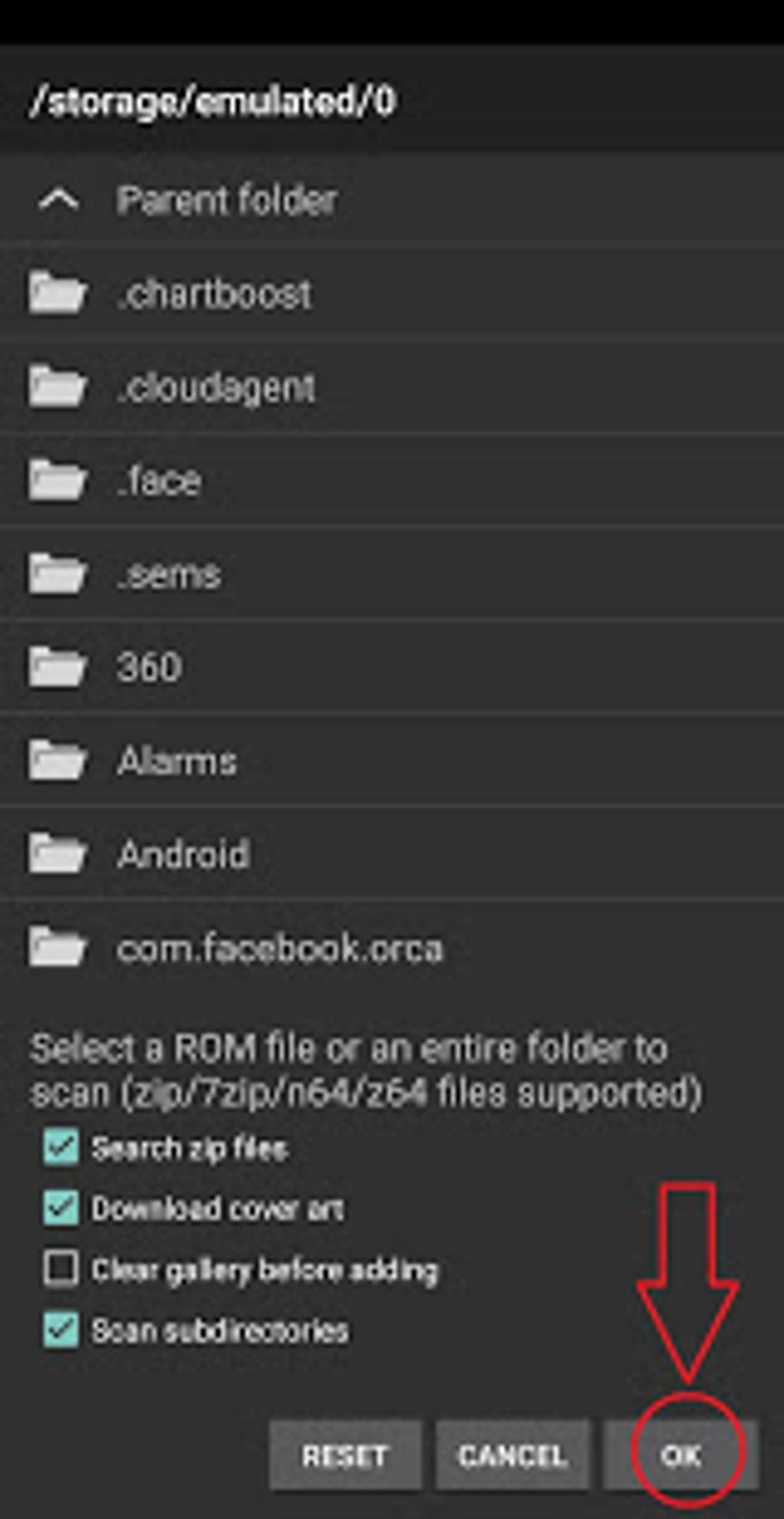784x1519 pixels.
Task: Uncheck Search zip files checkbox
Action: point(61,1148)
